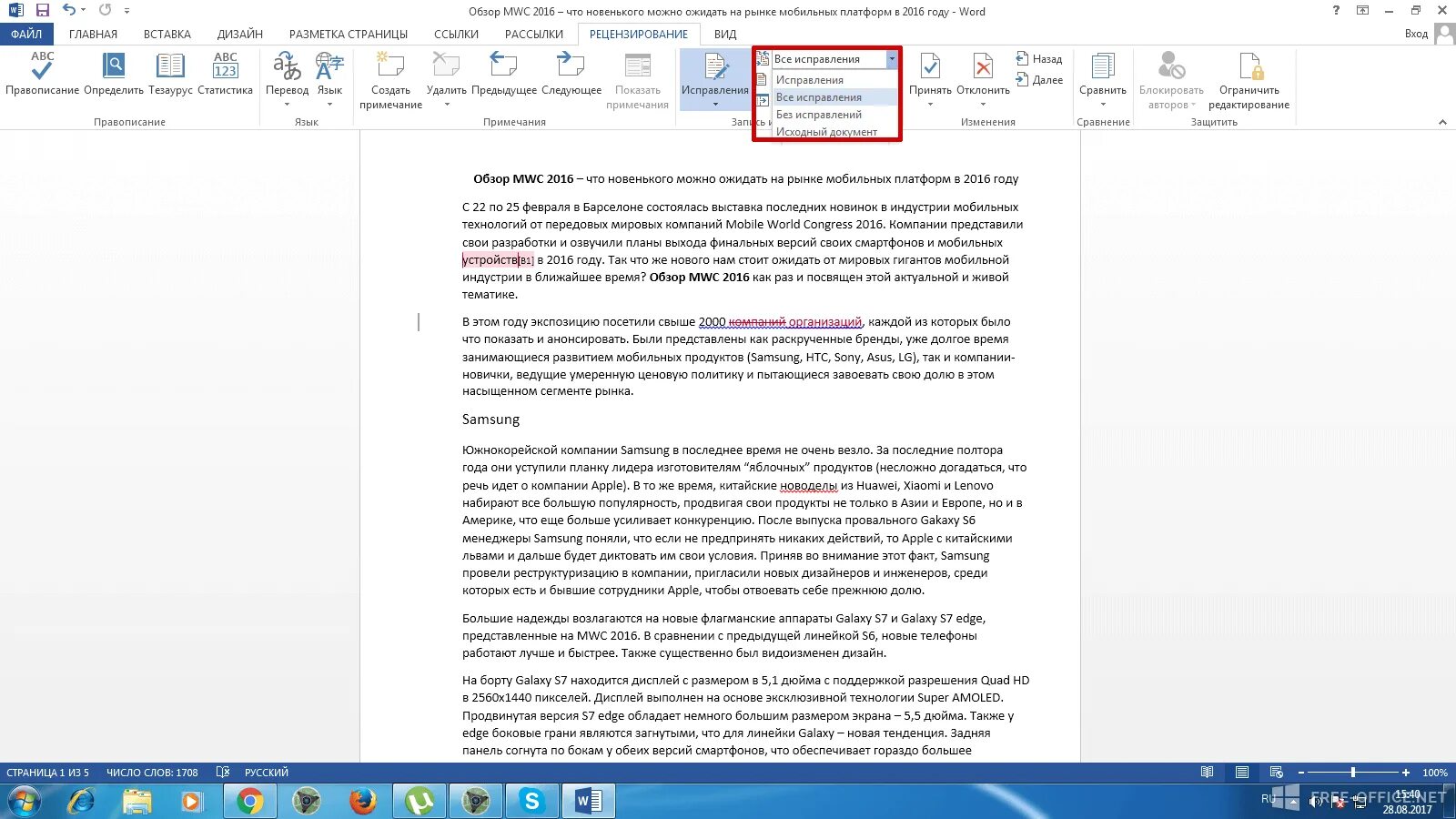1456x819 pixels.
Task: Switch to Web Layout view icon
Action: point(1276,773)
